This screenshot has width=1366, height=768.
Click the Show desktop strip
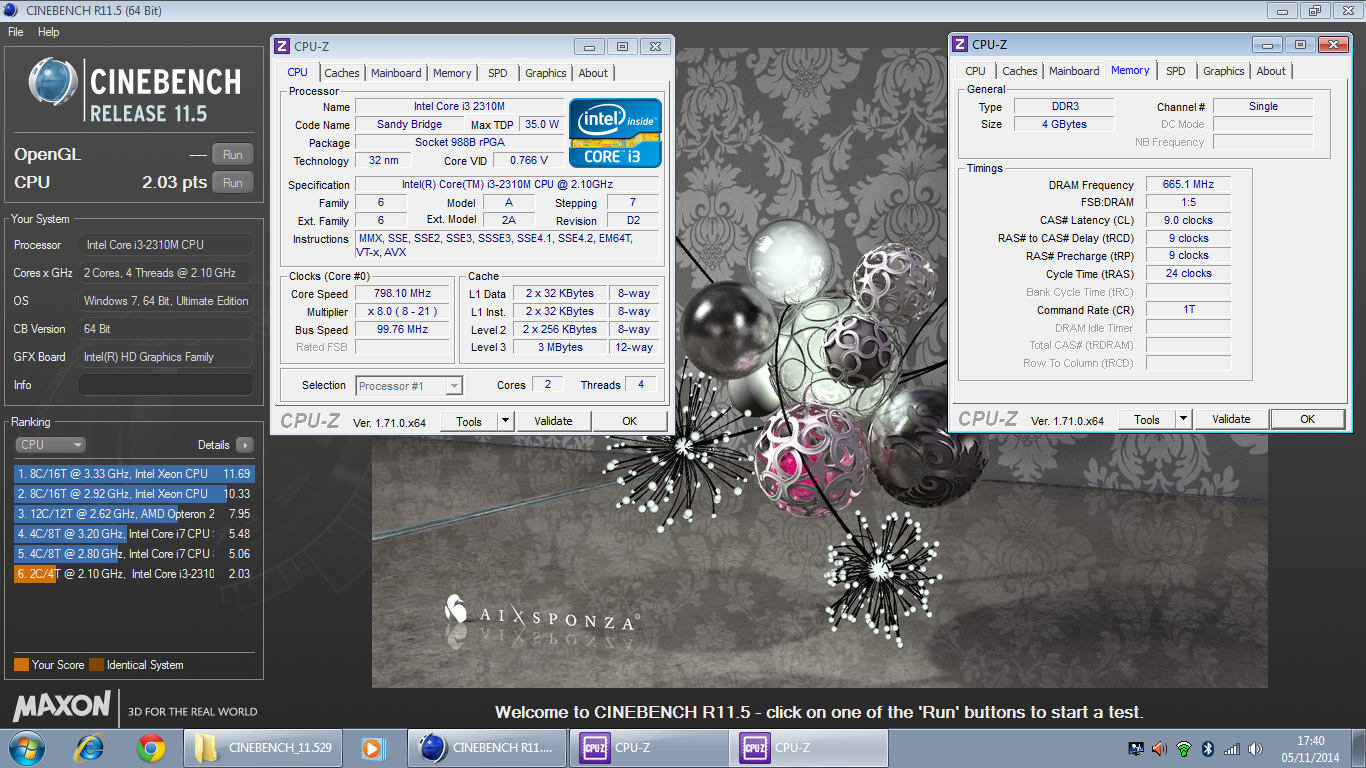[1359, 748]
